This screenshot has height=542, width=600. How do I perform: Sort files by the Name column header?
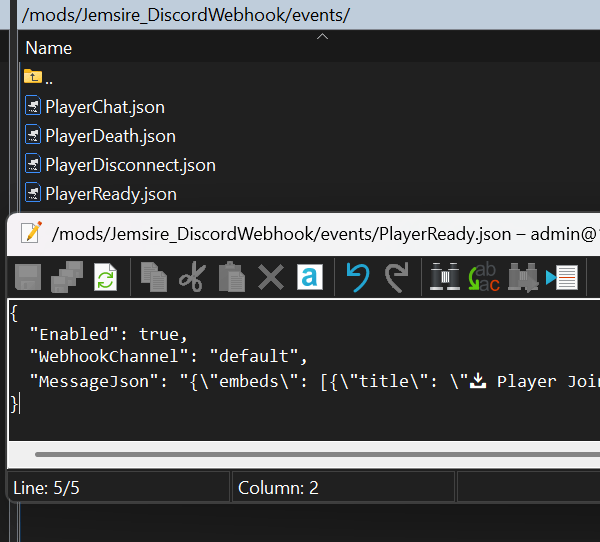[x=49, y=48]
